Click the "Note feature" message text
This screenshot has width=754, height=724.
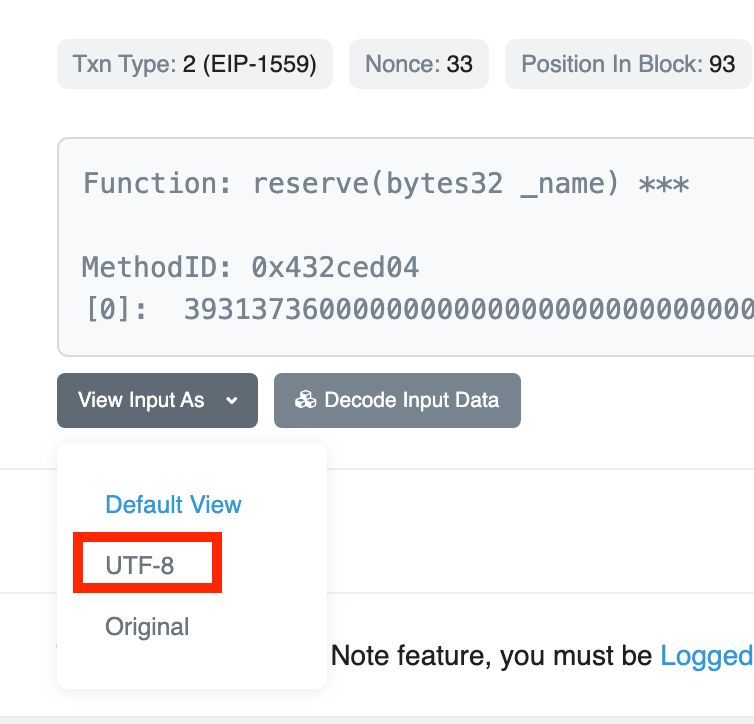click(x=490, y=656)
